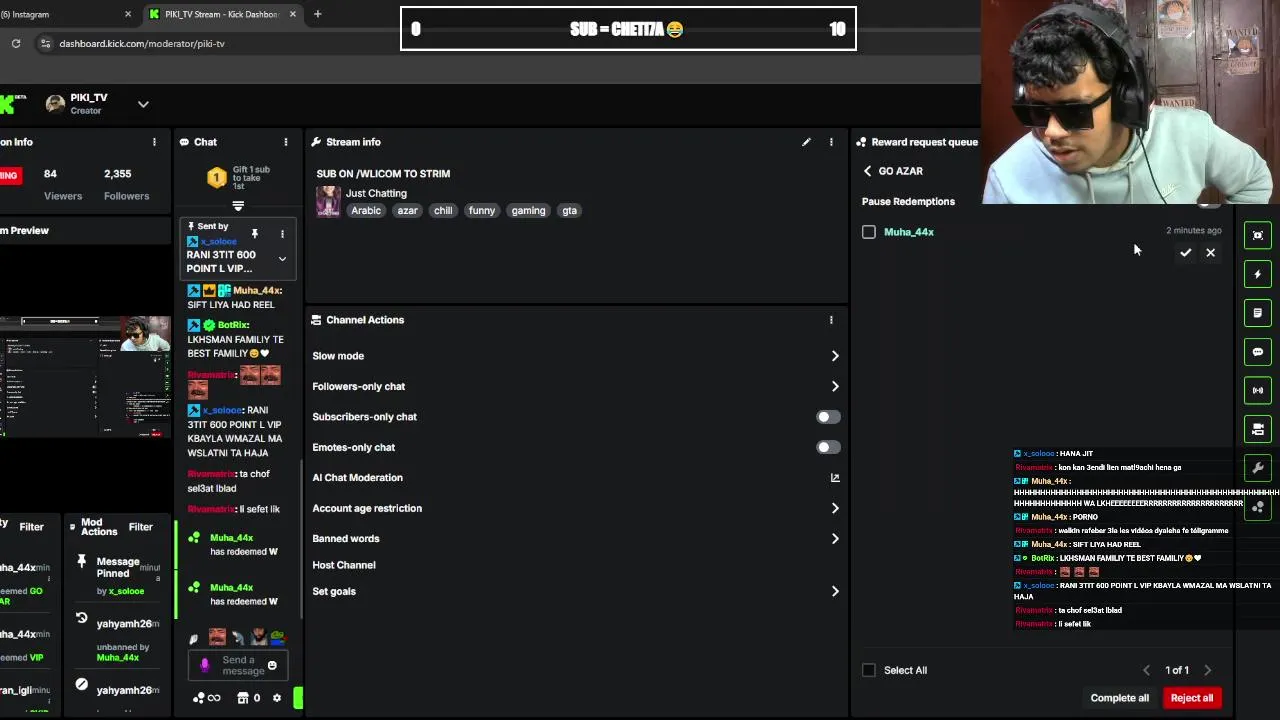Click x_solooe in Message Pinned entry
Viewport: 1280px width, 720px height.
126,591
